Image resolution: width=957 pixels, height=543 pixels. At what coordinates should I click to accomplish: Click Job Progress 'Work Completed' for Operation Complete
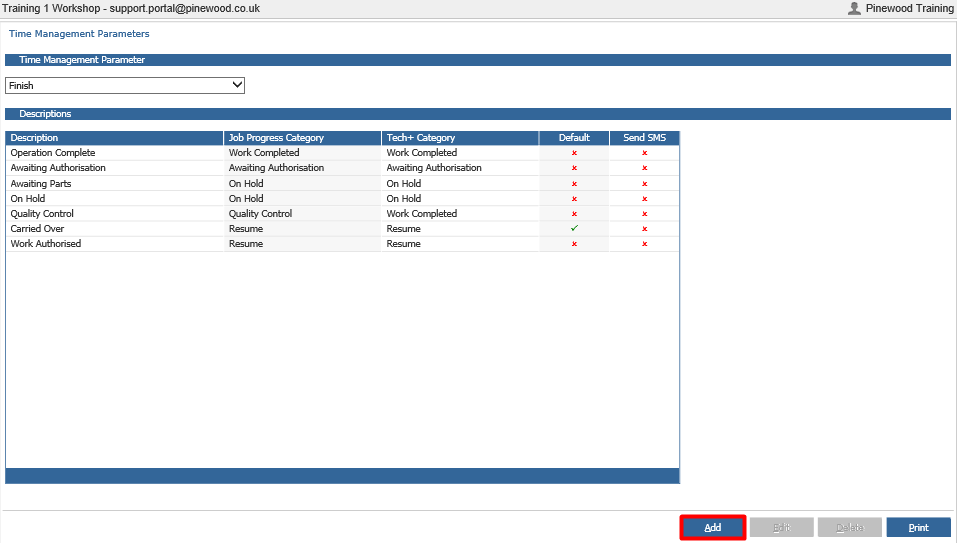264,153
